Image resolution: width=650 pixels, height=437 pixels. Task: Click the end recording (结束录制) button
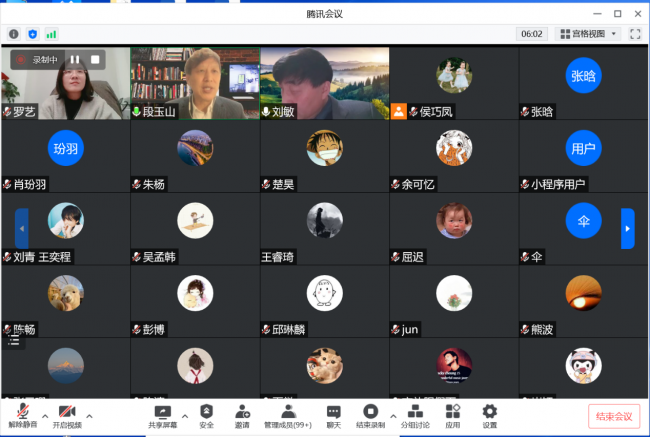370,414
